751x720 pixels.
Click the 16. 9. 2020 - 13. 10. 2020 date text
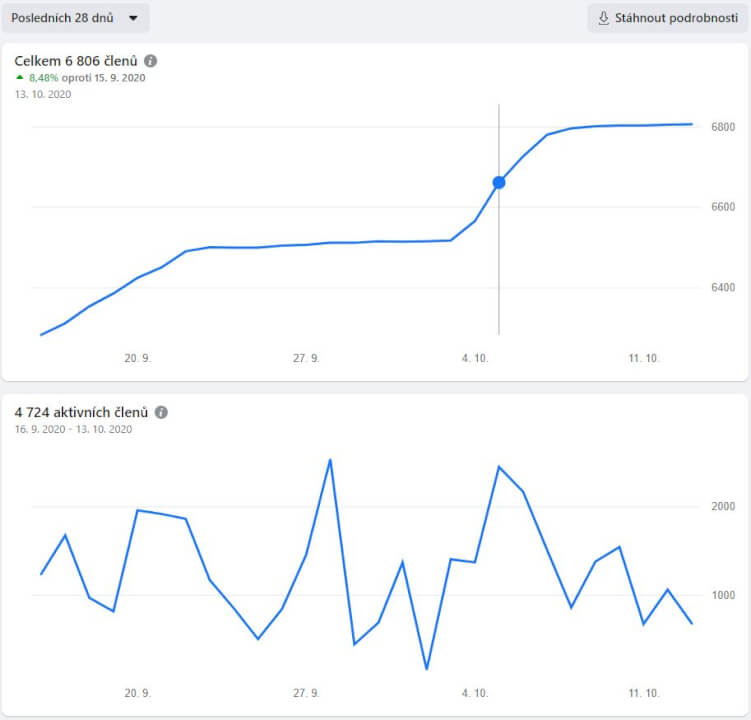tap(73, 429)
